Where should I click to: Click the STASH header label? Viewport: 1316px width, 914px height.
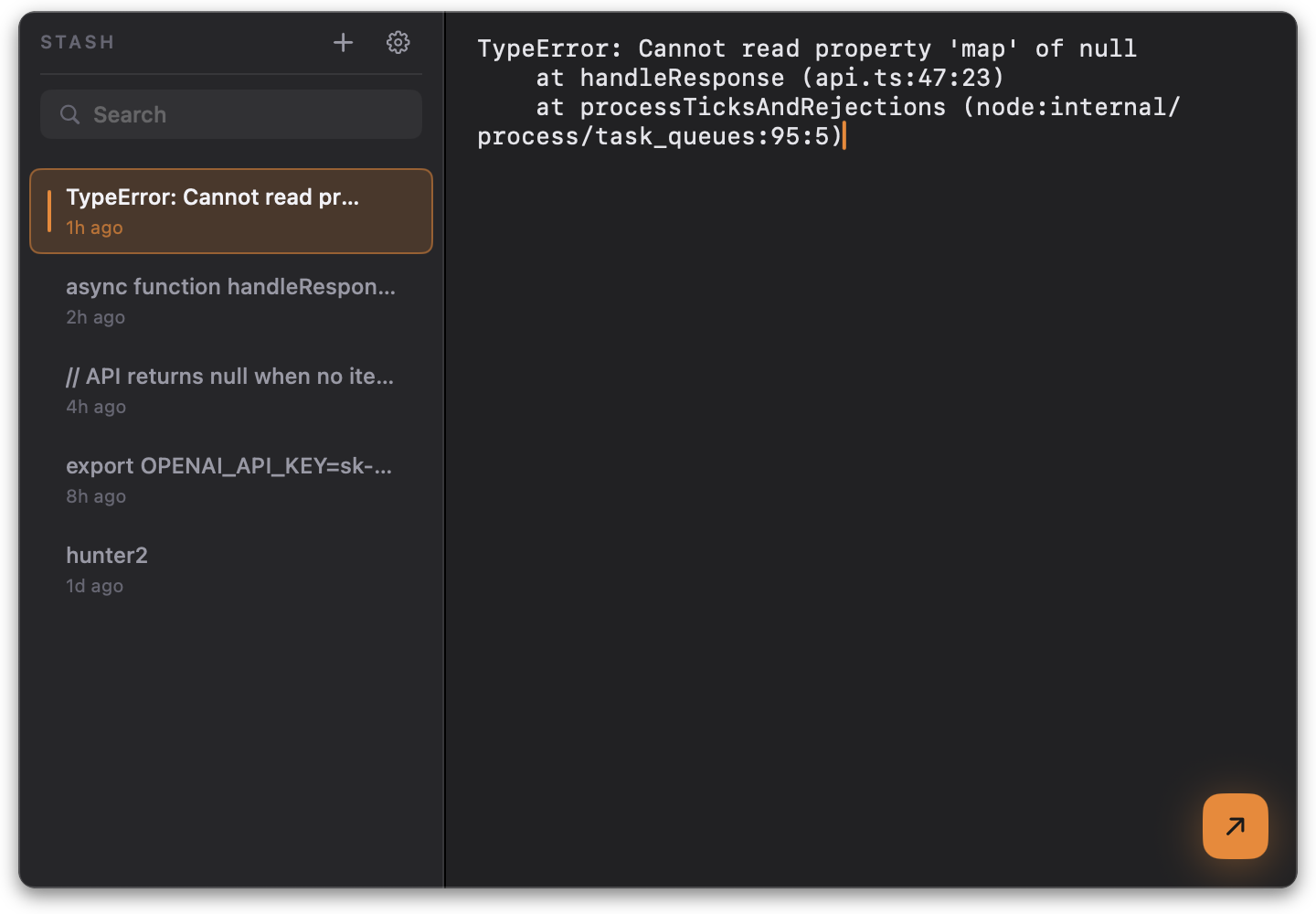[x=77, y=42]
